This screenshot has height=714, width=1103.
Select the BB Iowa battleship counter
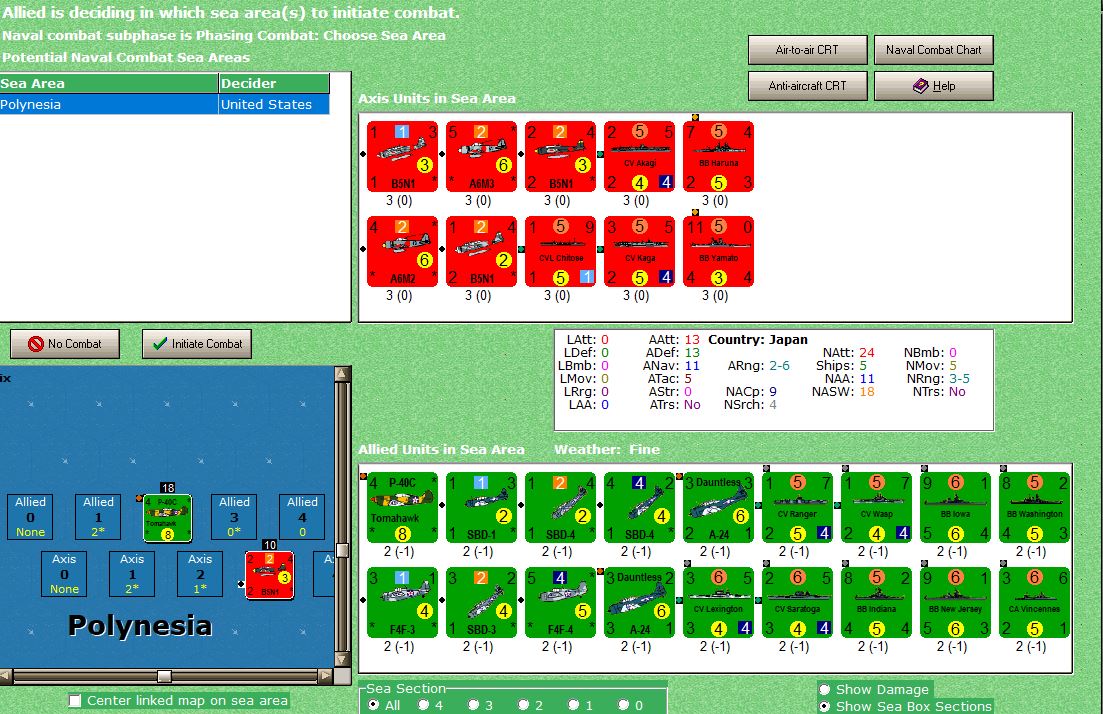955,507
